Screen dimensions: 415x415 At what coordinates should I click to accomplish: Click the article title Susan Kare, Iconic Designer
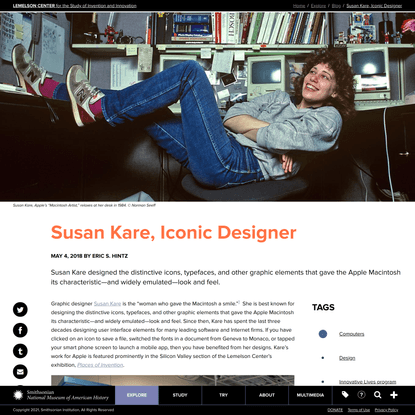click(x=173, y=232)
